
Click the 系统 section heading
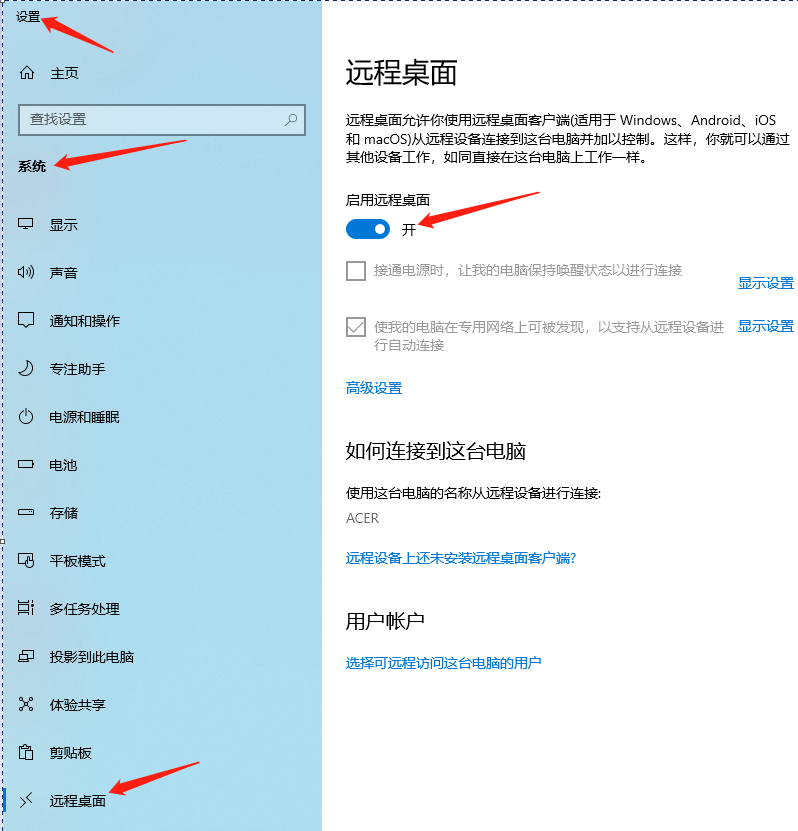coord(32,166)
